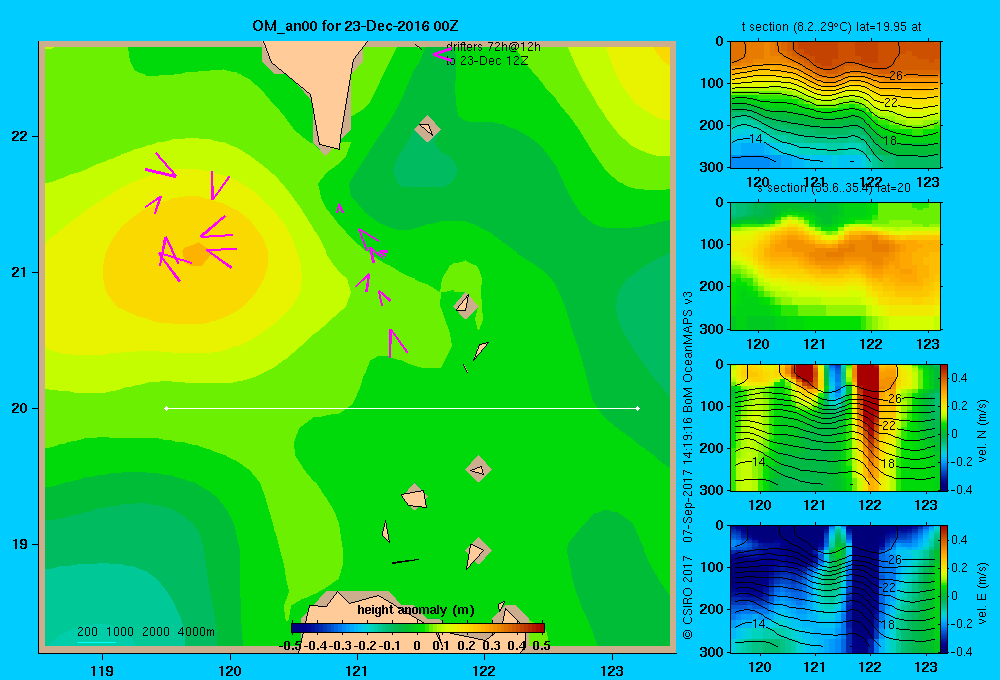Click longitude '120' under the vel. E section
The width and height of the screenshot is (1000, 680).
pyautogui.click(x=759, y=667)
